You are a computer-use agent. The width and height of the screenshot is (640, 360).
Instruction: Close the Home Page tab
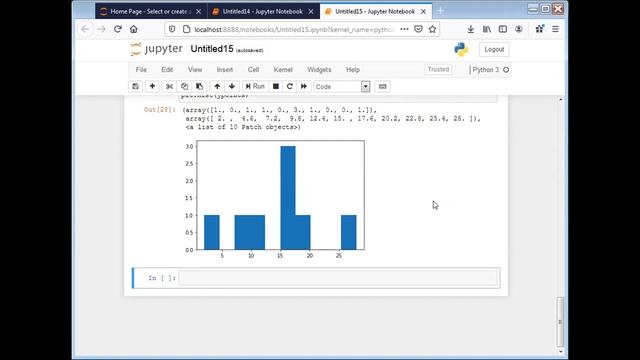[199, 11]
